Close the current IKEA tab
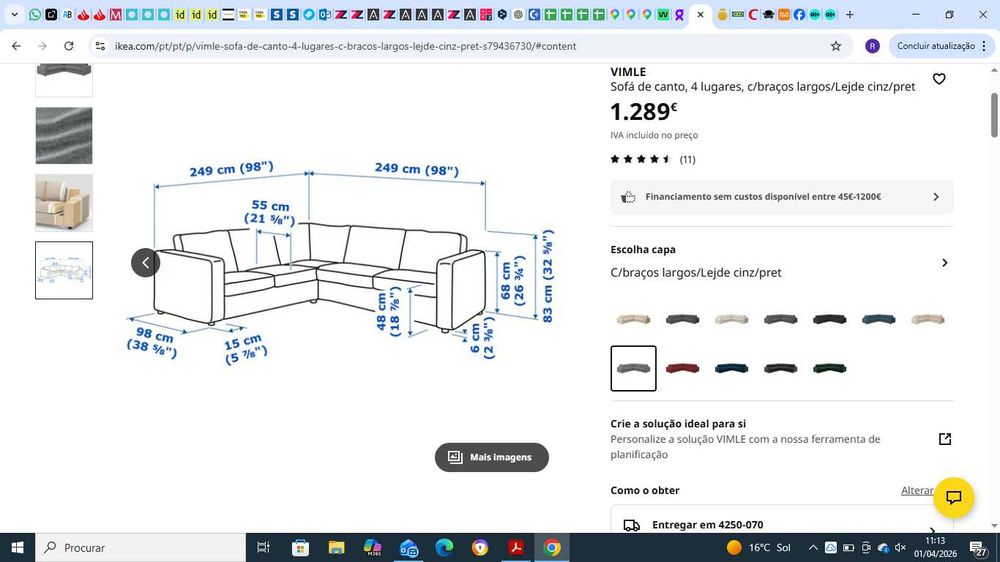Screen dimensions: 1000x562 (x=700, y=14)
